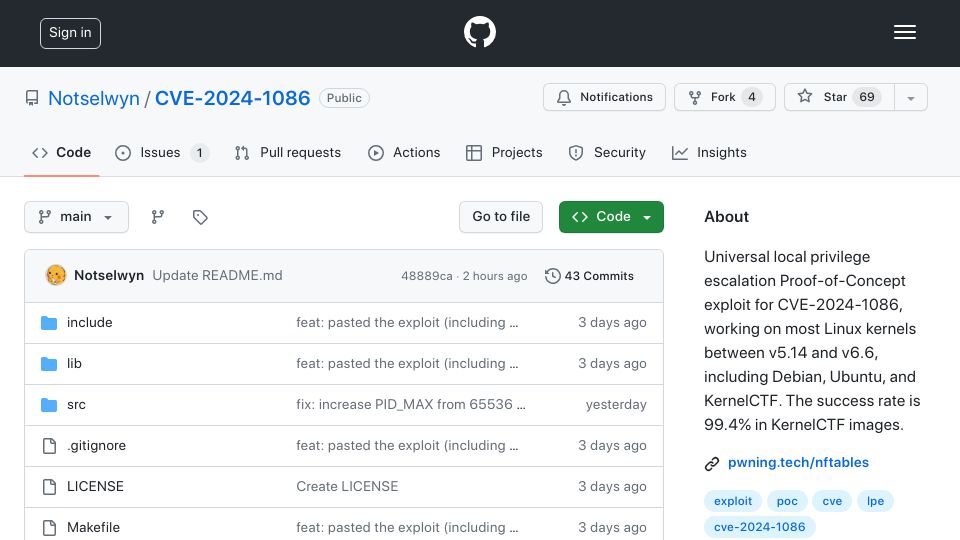Click the fork count 4
The image size is (960, 540).
pos(752,97)
